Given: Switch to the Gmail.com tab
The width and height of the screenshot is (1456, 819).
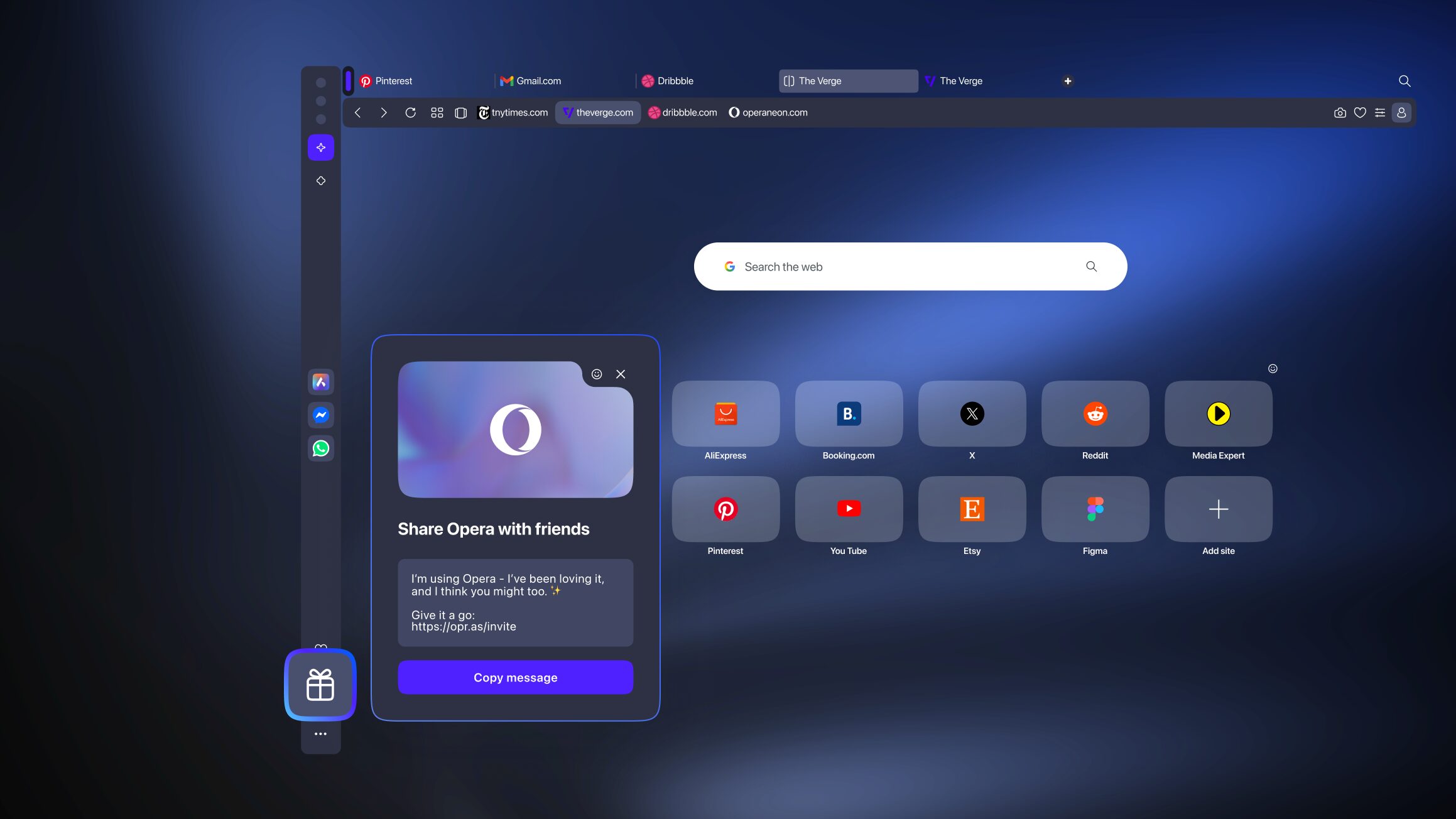Looking at the screenshot, I should pos(538,81).
